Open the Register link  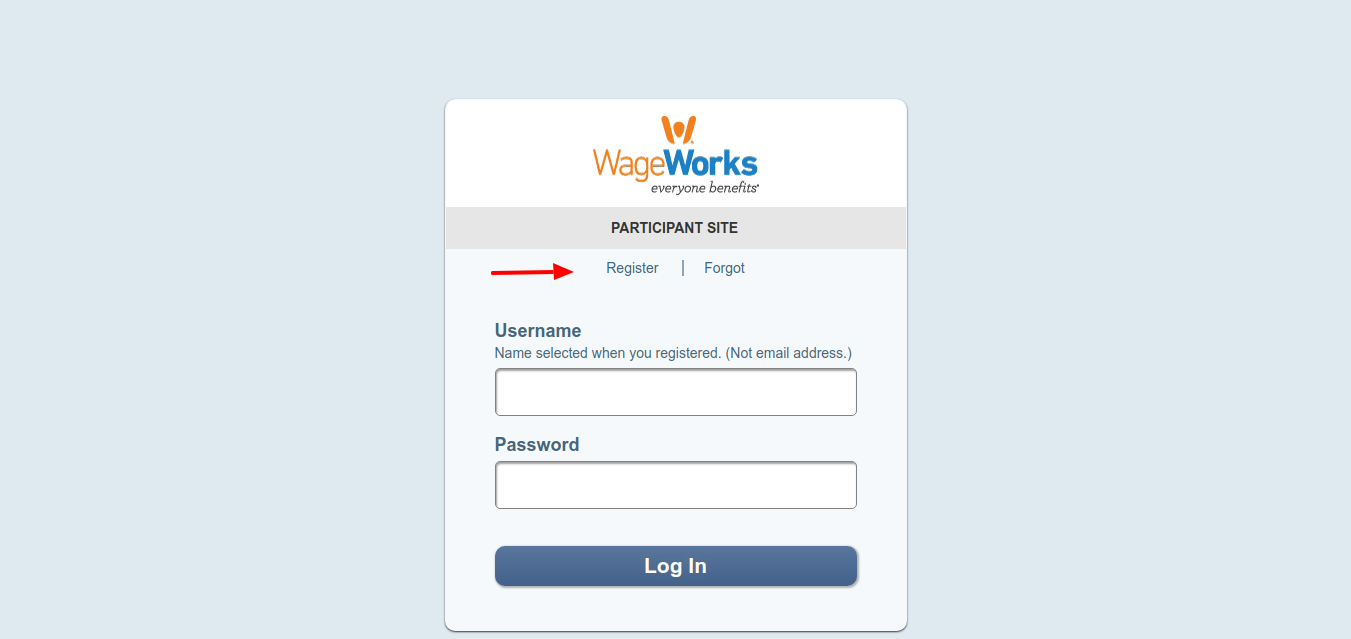(632, 268)
